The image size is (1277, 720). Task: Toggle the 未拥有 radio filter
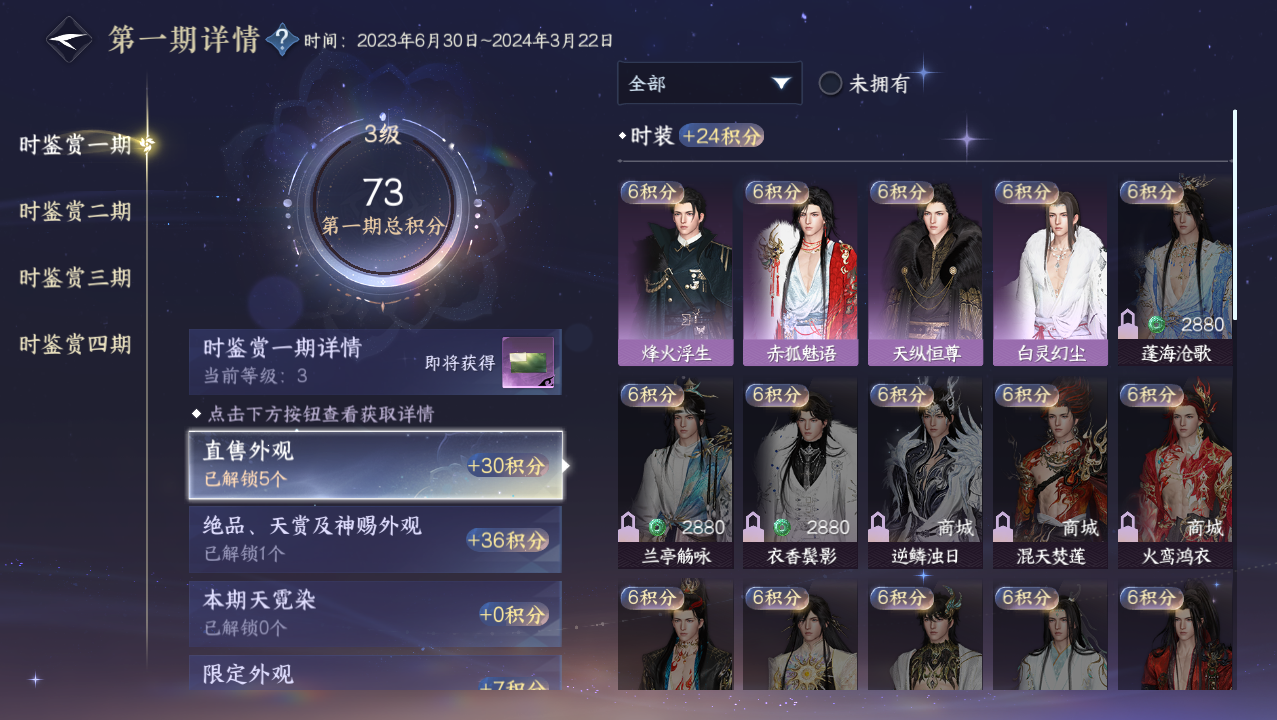(x=830, y=83)
